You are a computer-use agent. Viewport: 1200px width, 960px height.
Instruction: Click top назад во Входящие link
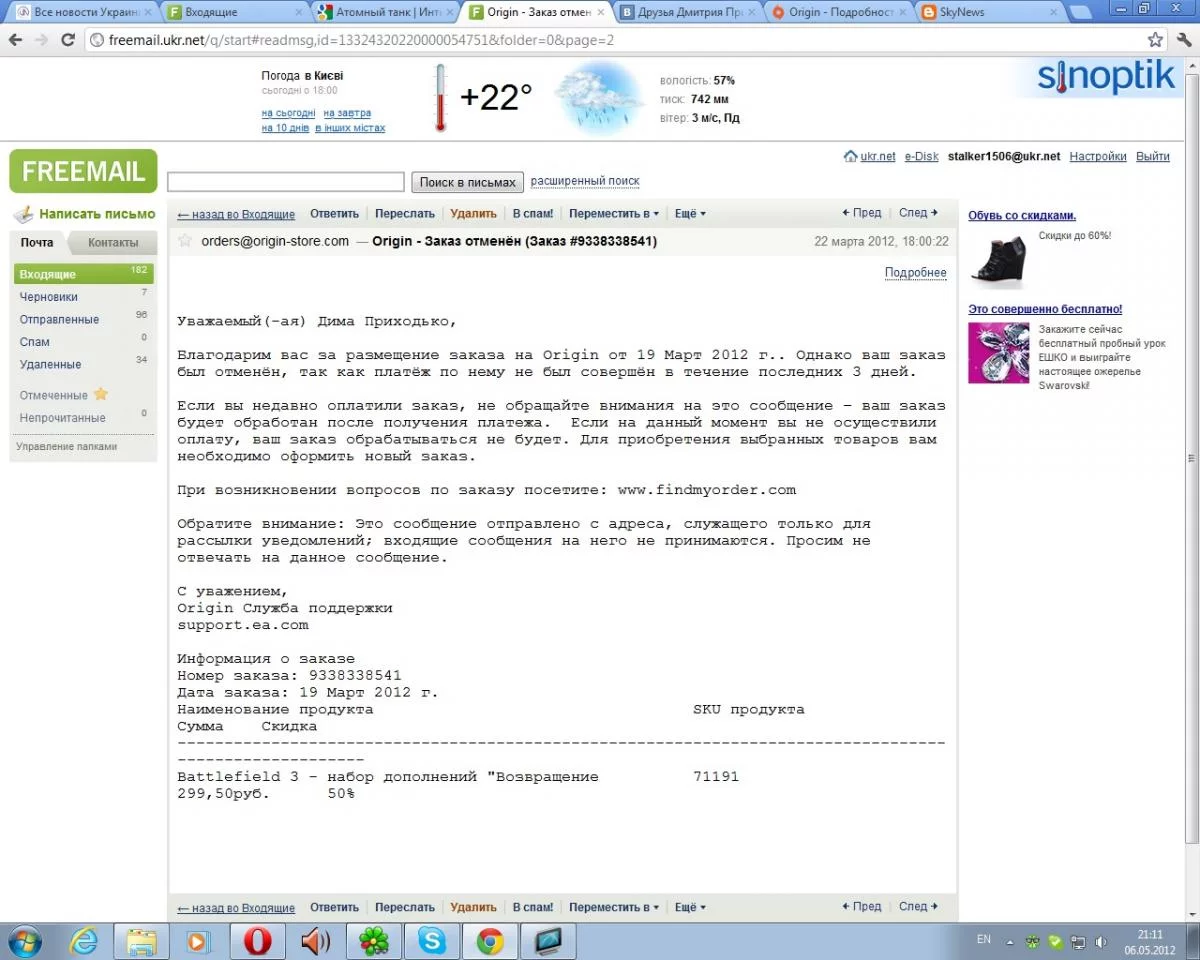236,214
